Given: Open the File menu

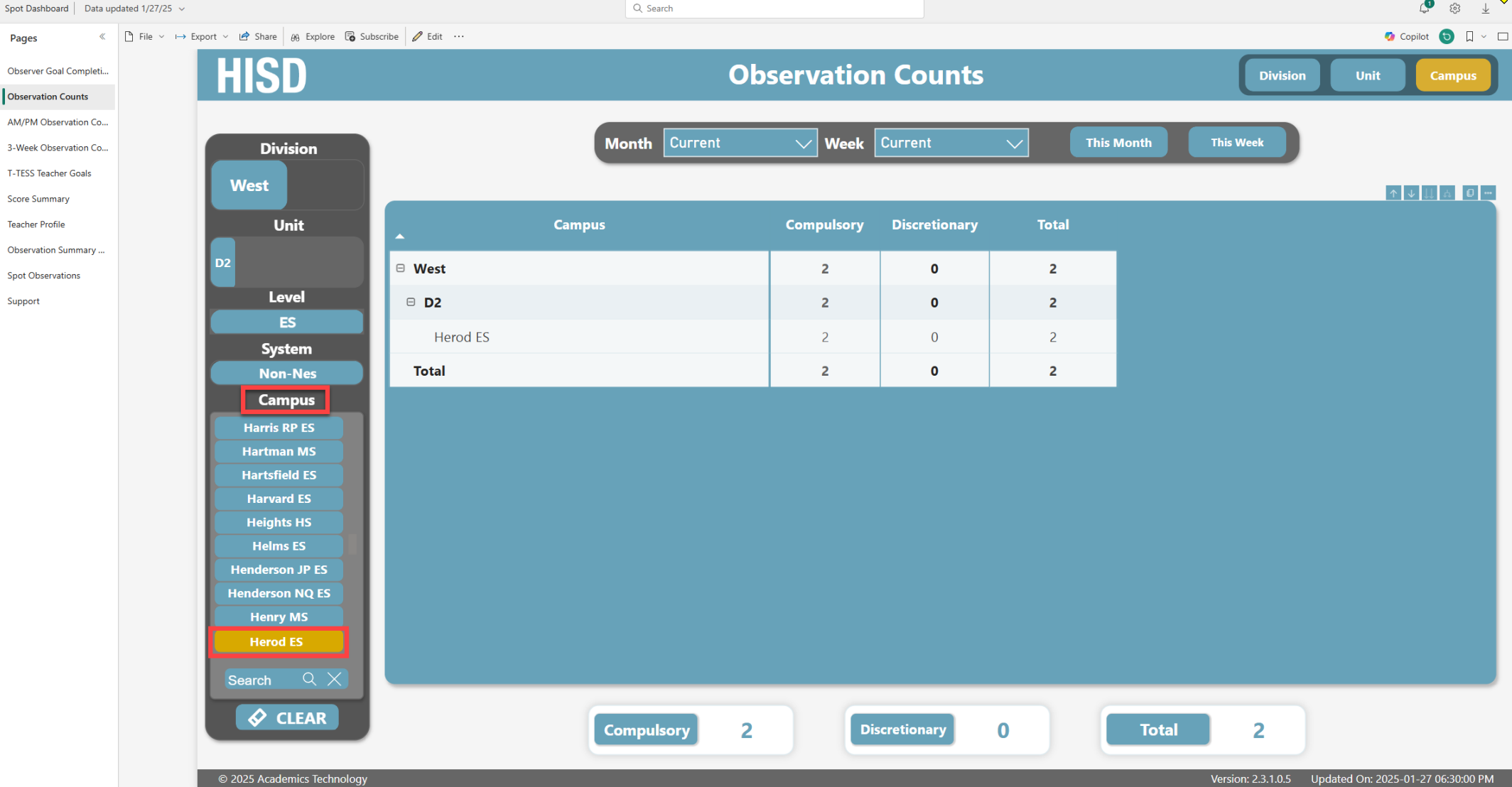Looking at the screenshot, I should pyautogui.click(x=144, y=36).
